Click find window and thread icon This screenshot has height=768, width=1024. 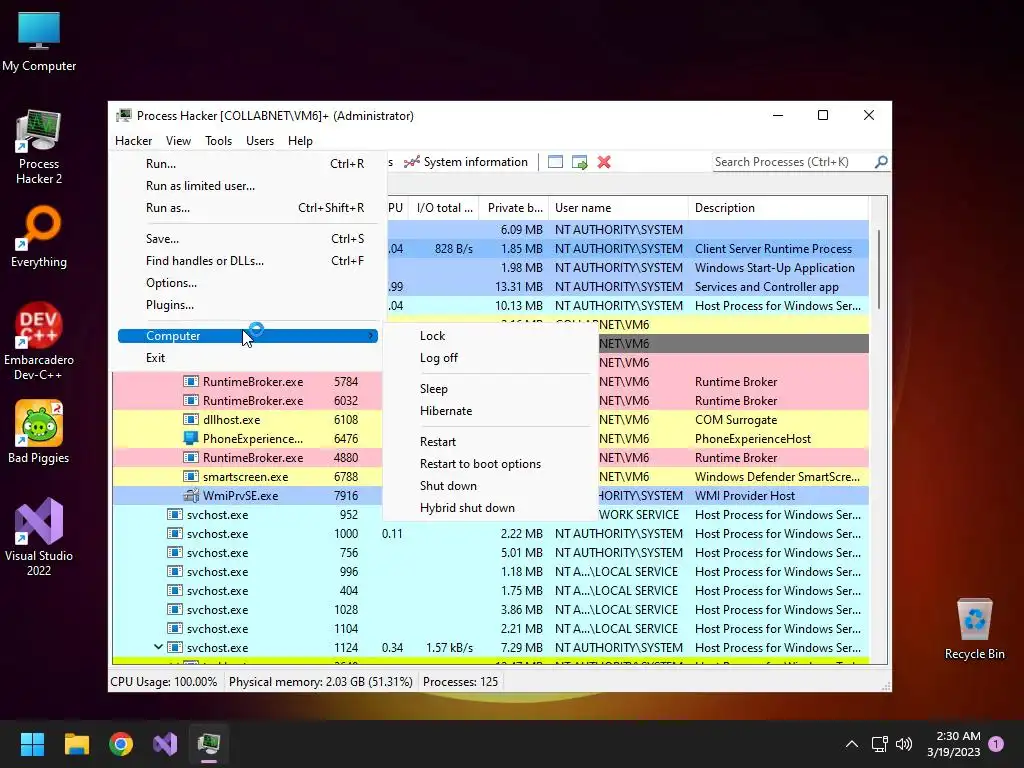point(579,162)
